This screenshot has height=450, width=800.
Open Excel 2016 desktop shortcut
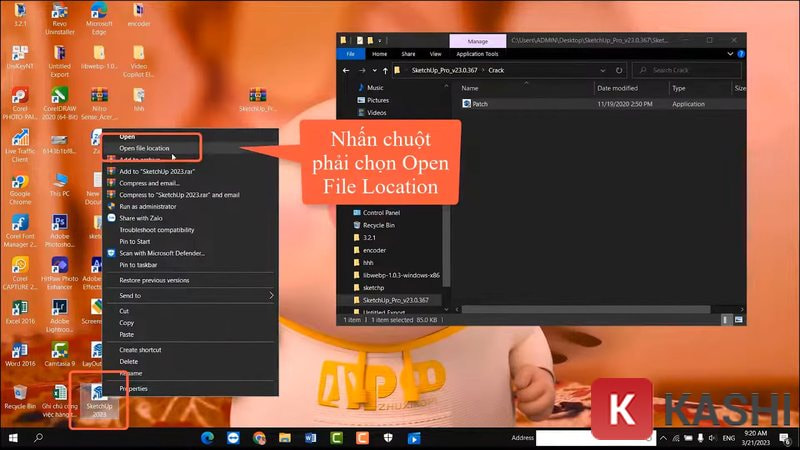20,312
